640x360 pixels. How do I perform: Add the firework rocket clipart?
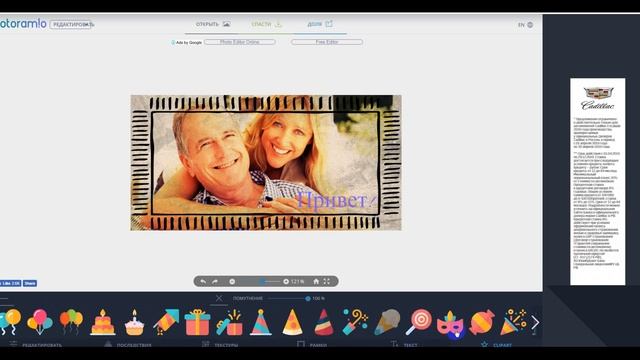pyautogui.click(x=166, y=322)
